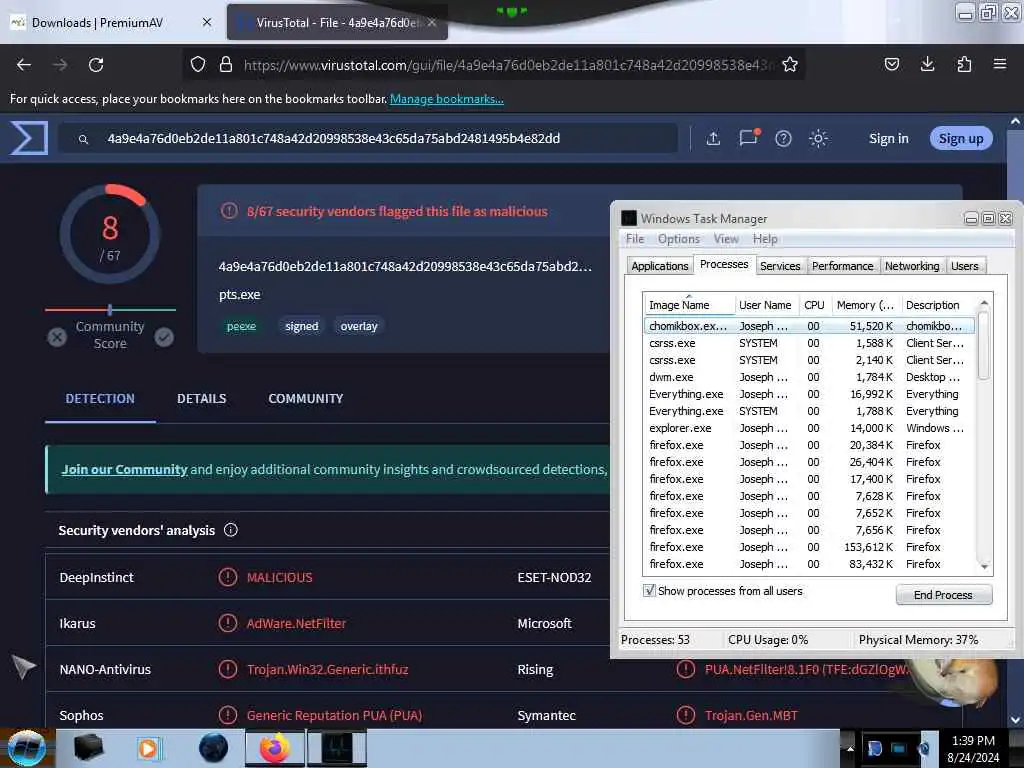Open Task Manager File menu
The height and width of the screenshot is (768, 1024).
(x=635, y=239)
